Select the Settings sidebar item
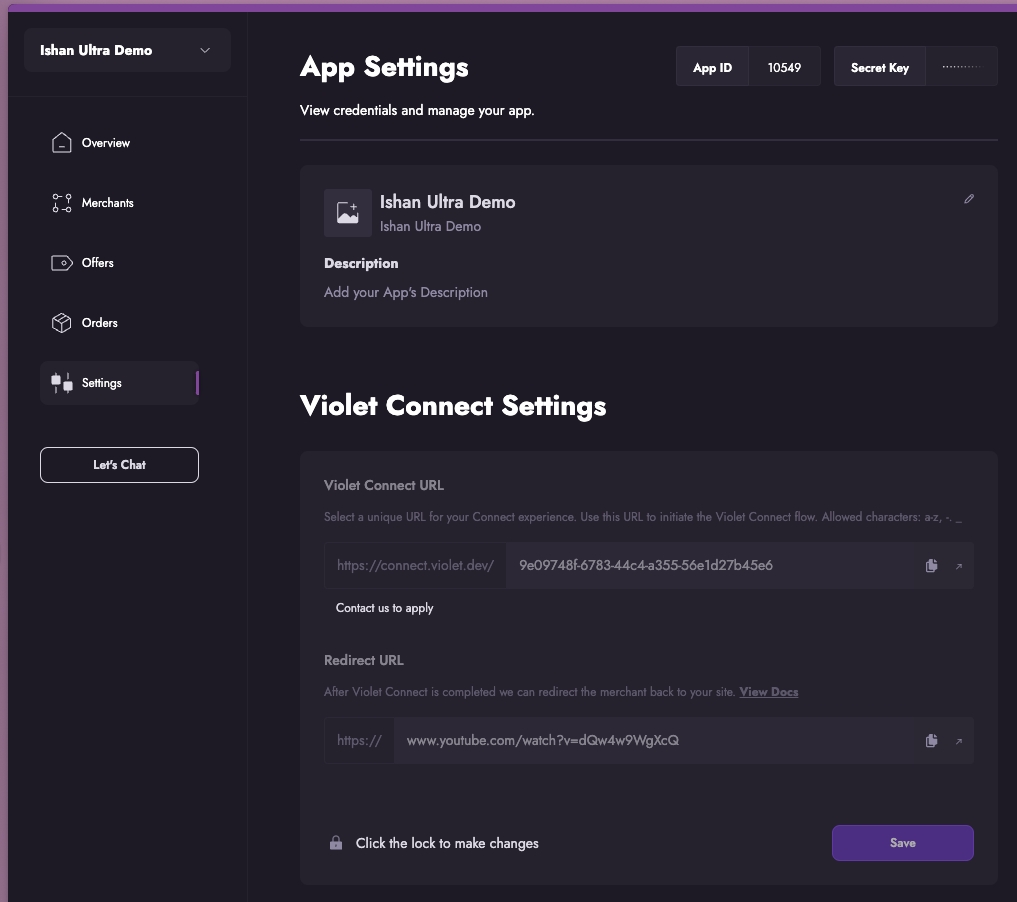 pyautogui.click(x=119, y=383)
